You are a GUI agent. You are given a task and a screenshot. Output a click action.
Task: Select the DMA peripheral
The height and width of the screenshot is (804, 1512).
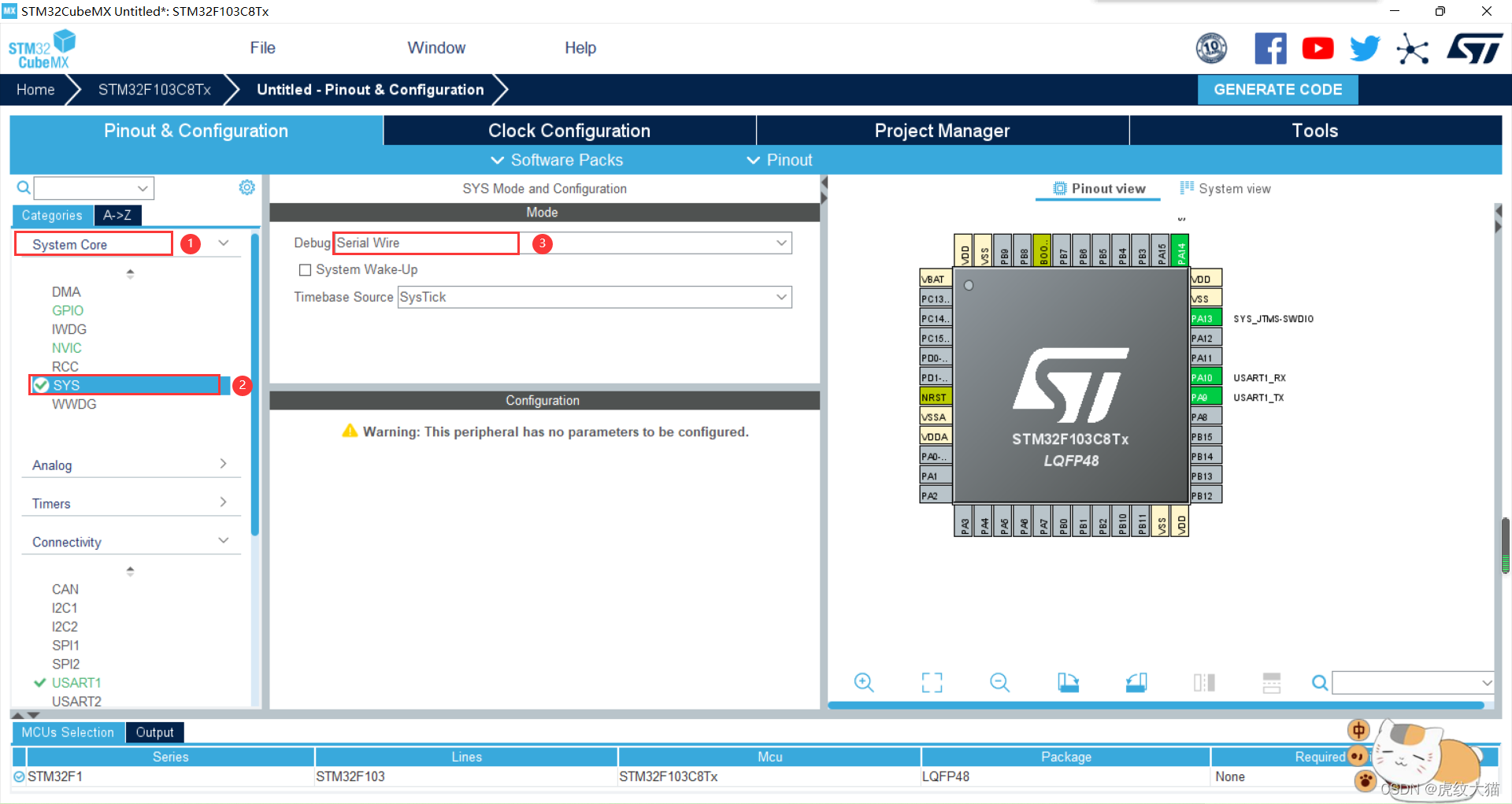[x=66, y=291]
